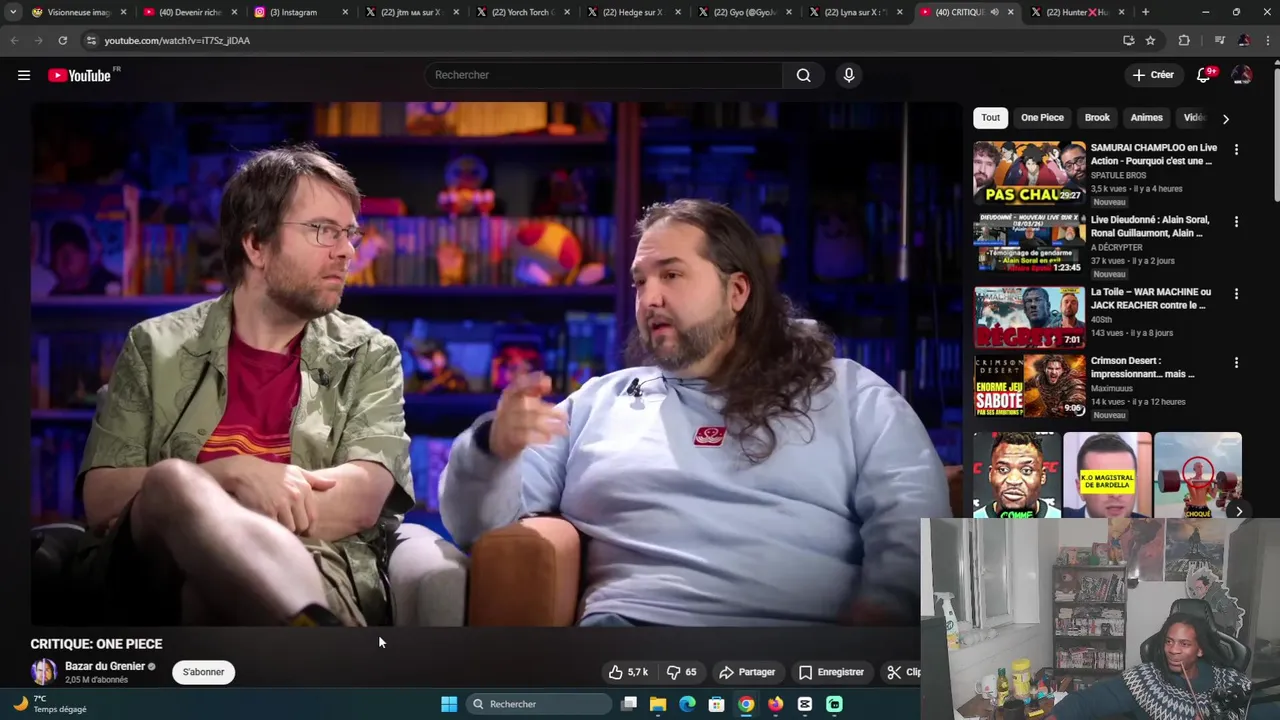Image resolution: width=1280 pixels, height=720 pixels.
Task: Open Microsoft Store from the taskbar
Action: (x=716, y=704)
